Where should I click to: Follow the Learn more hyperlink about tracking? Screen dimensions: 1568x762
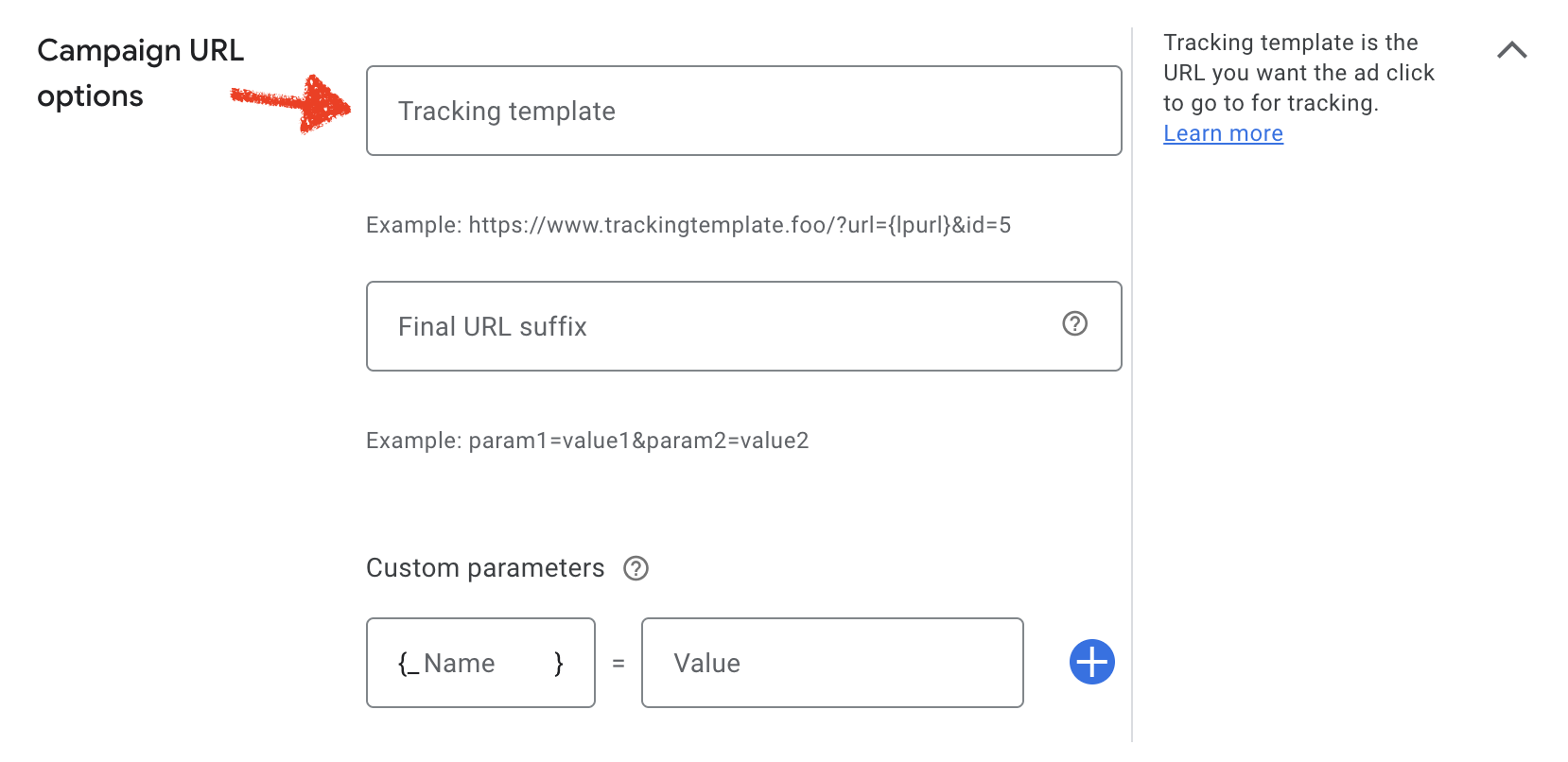pyautogui.click(x=1223, y=133)
